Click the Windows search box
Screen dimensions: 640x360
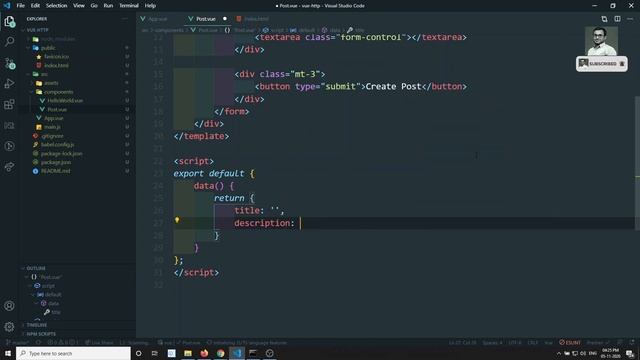[73, 353]
